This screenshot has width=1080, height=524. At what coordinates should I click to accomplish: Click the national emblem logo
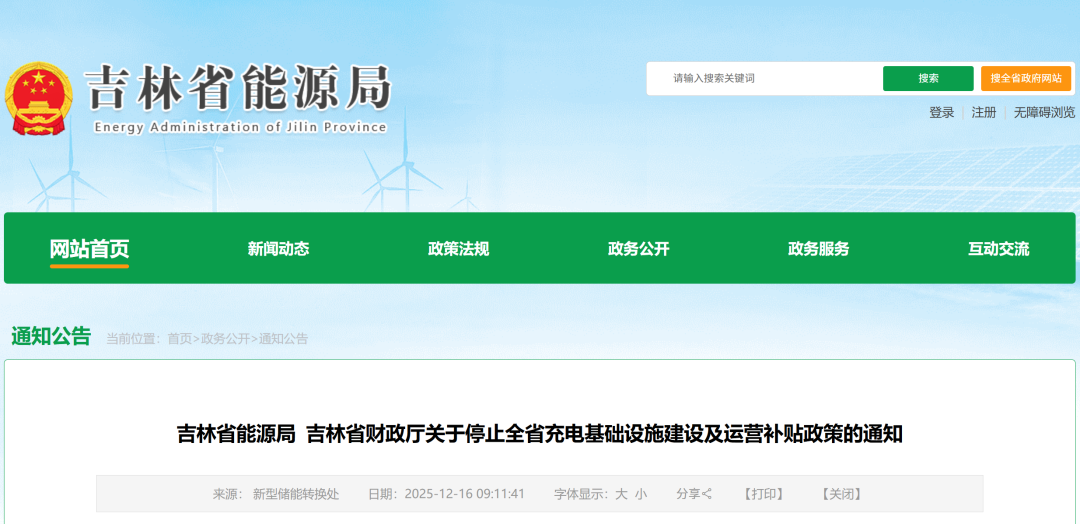[38, 99]
